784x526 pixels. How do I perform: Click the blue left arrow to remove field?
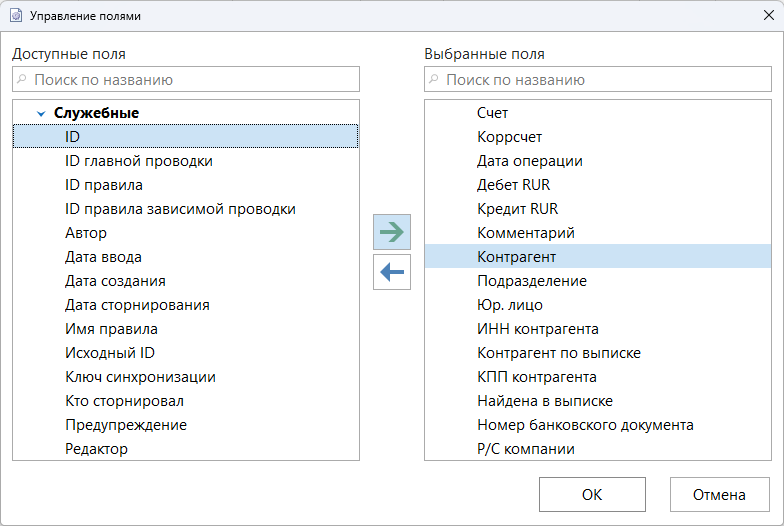[391, 271]
